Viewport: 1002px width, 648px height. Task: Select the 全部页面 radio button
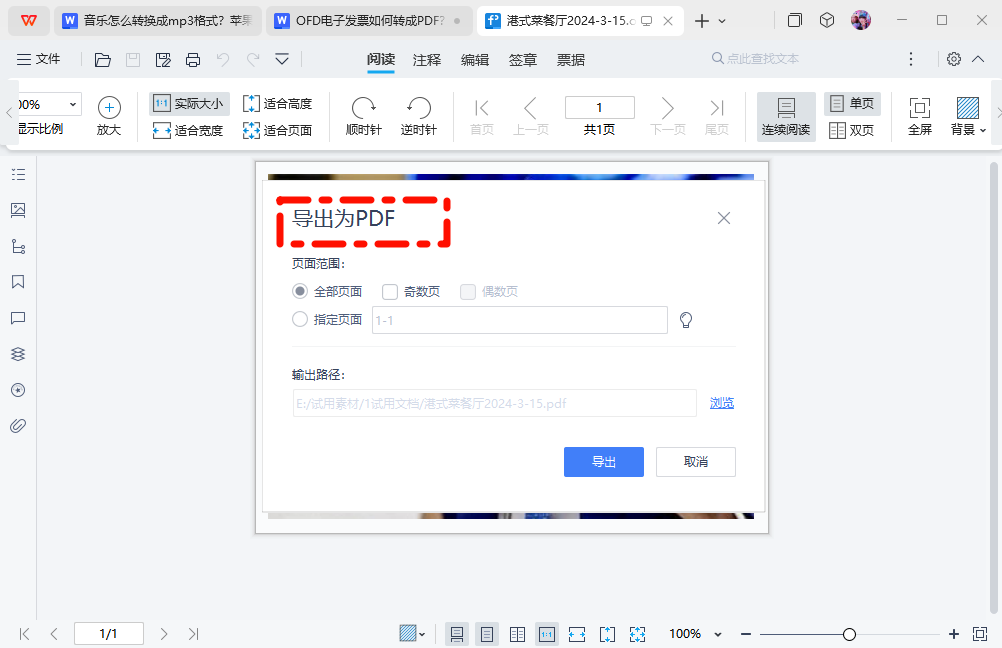300,291
